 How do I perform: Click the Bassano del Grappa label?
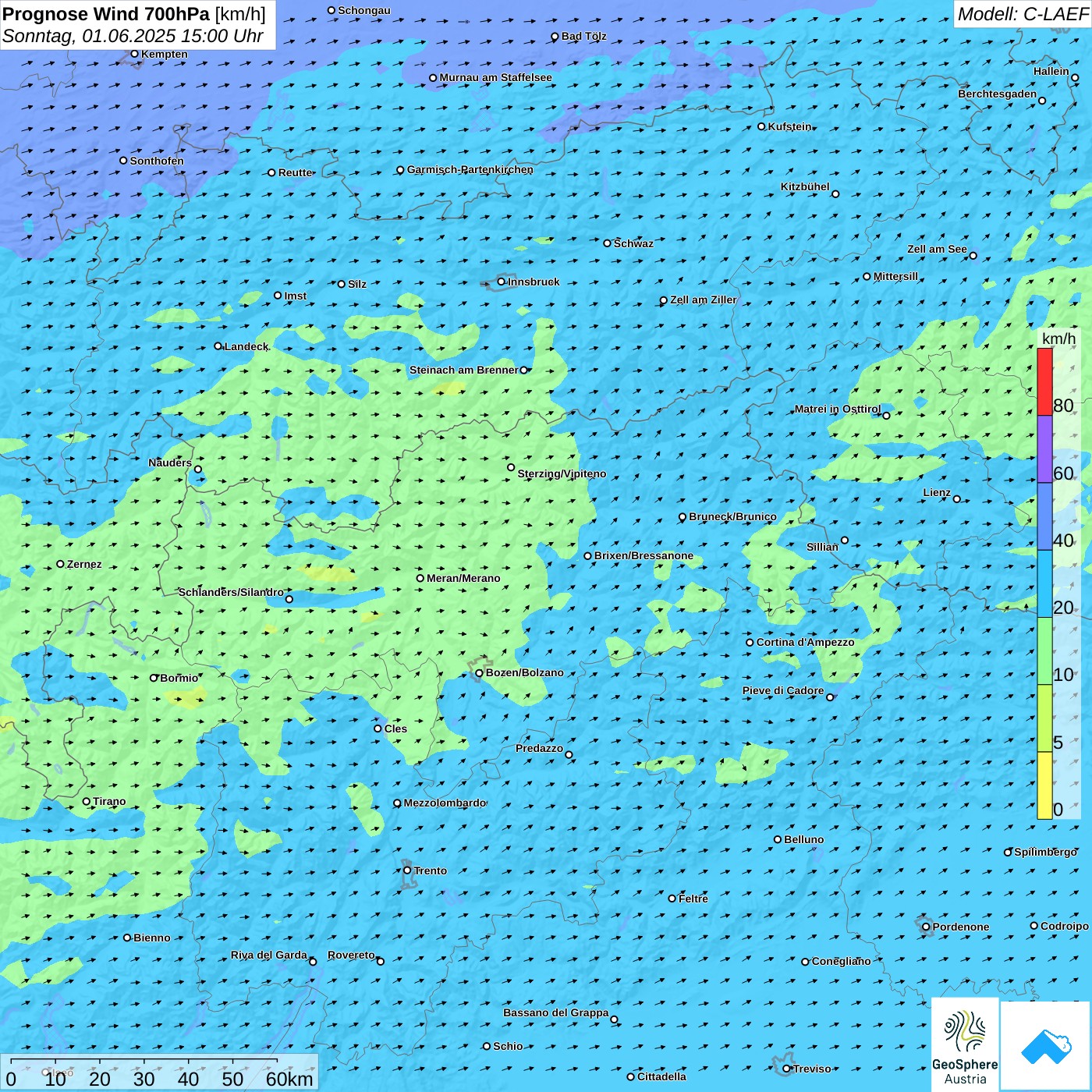(555, 1012)
